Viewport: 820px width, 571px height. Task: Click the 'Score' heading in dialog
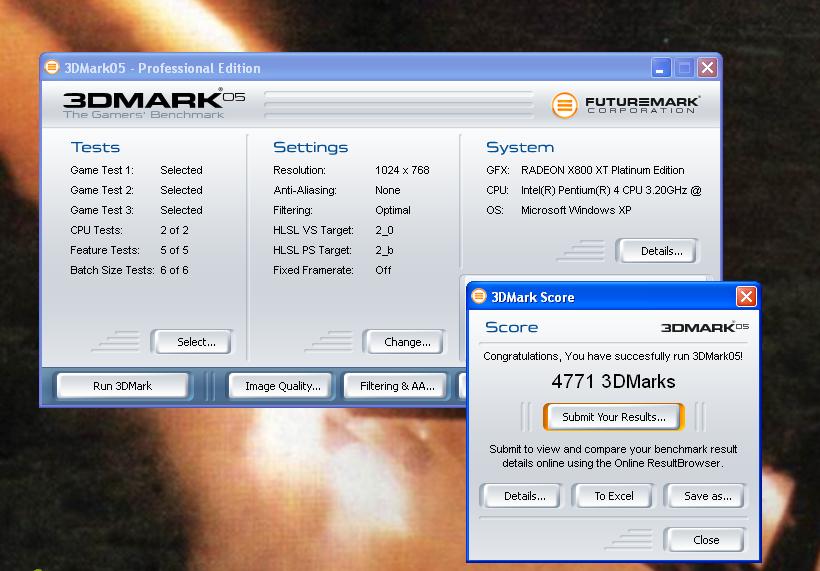point(511,327)
